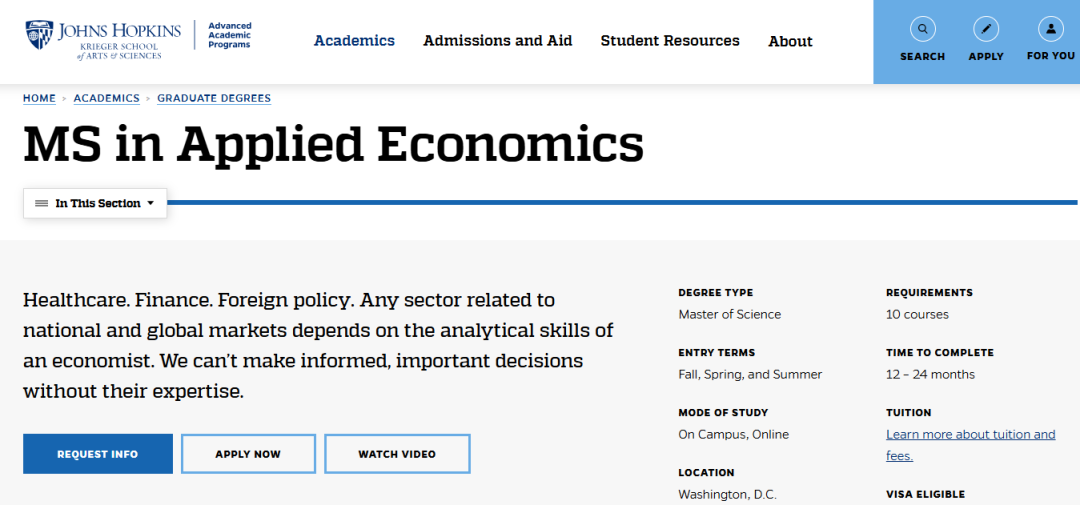The height and width of the screenshot is (505, 1080).
Task: Click the Johns Hopkins shield logo
Action: 39,34
